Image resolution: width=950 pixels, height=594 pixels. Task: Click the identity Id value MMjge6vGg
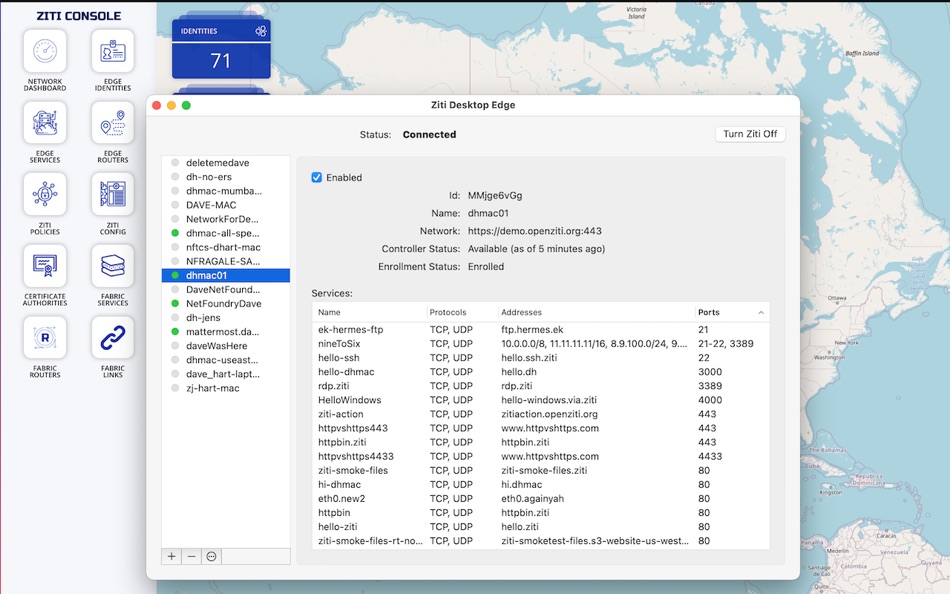tap(495, 195)
